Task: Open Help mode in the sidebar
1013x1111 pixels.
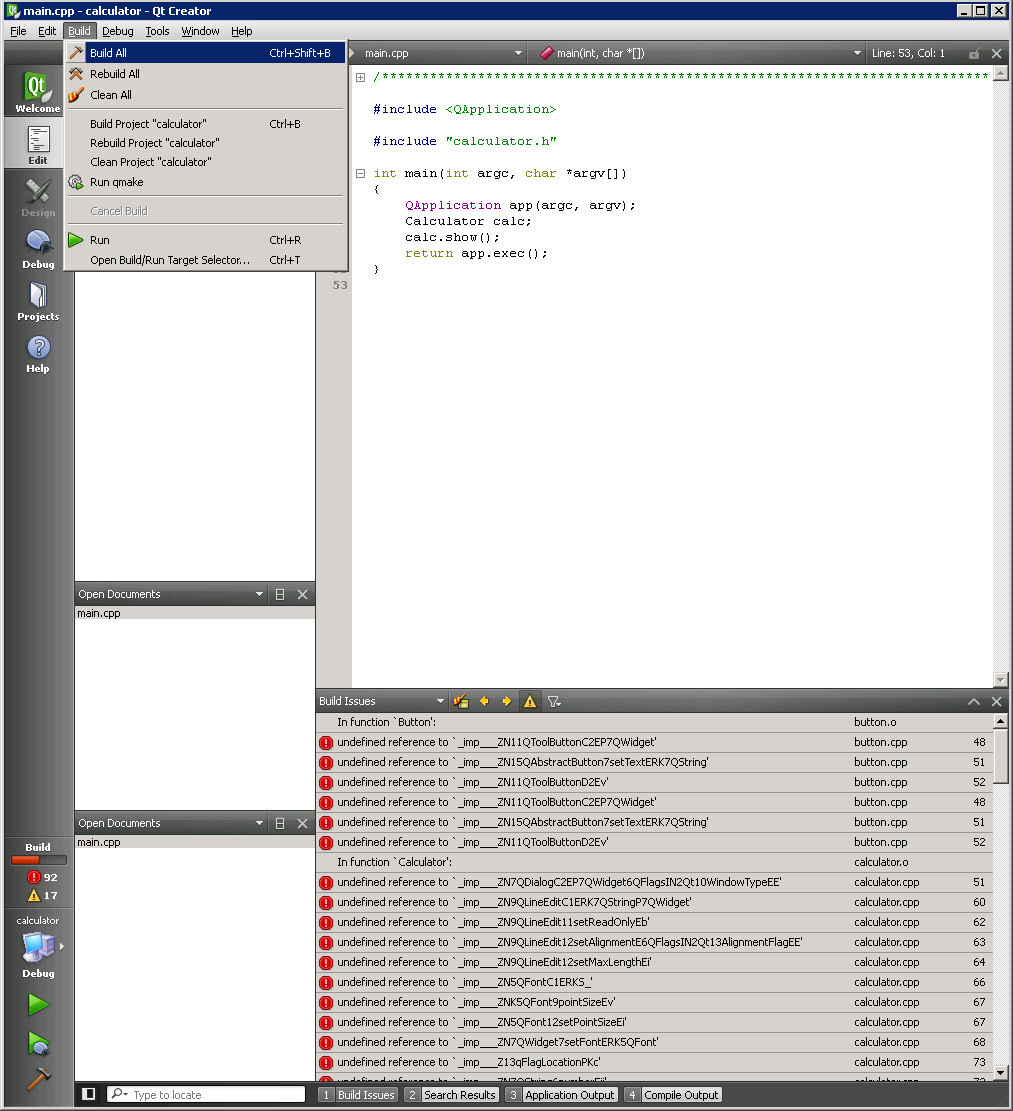Action: pos(38,352)
